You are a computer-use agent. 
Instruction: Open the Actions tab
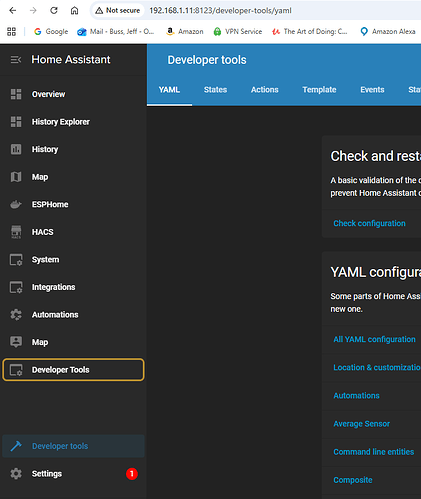(x=265, y=90)
